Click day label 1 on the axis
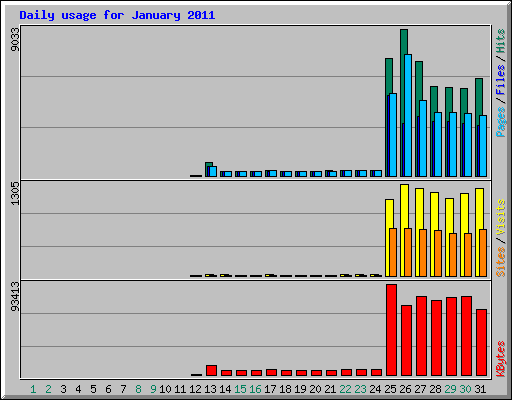This screenshot has height=400, width=512. coord(33,389)
